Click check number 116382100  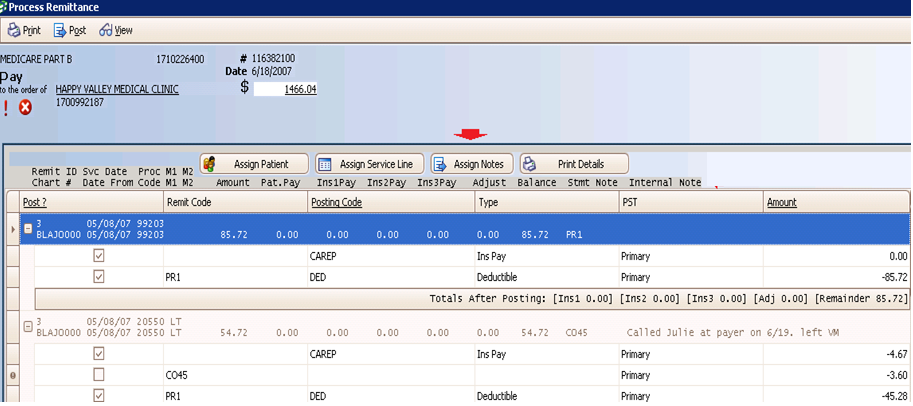pos(273,58)
